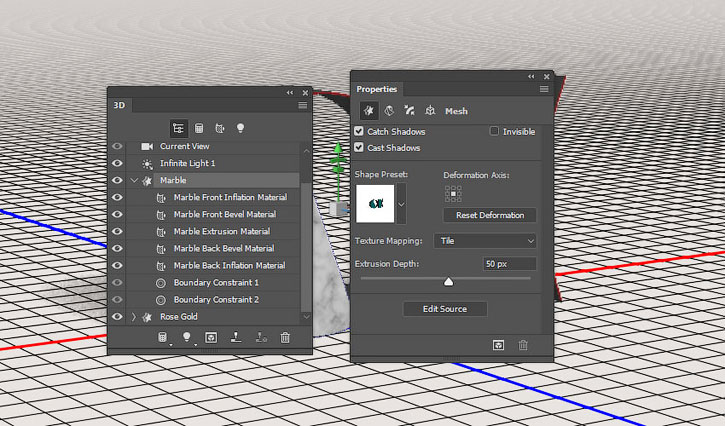Hide Infinite Light 1 visibility eye
The width and height of the screenshot is (725, 426).
pos(117,163)
